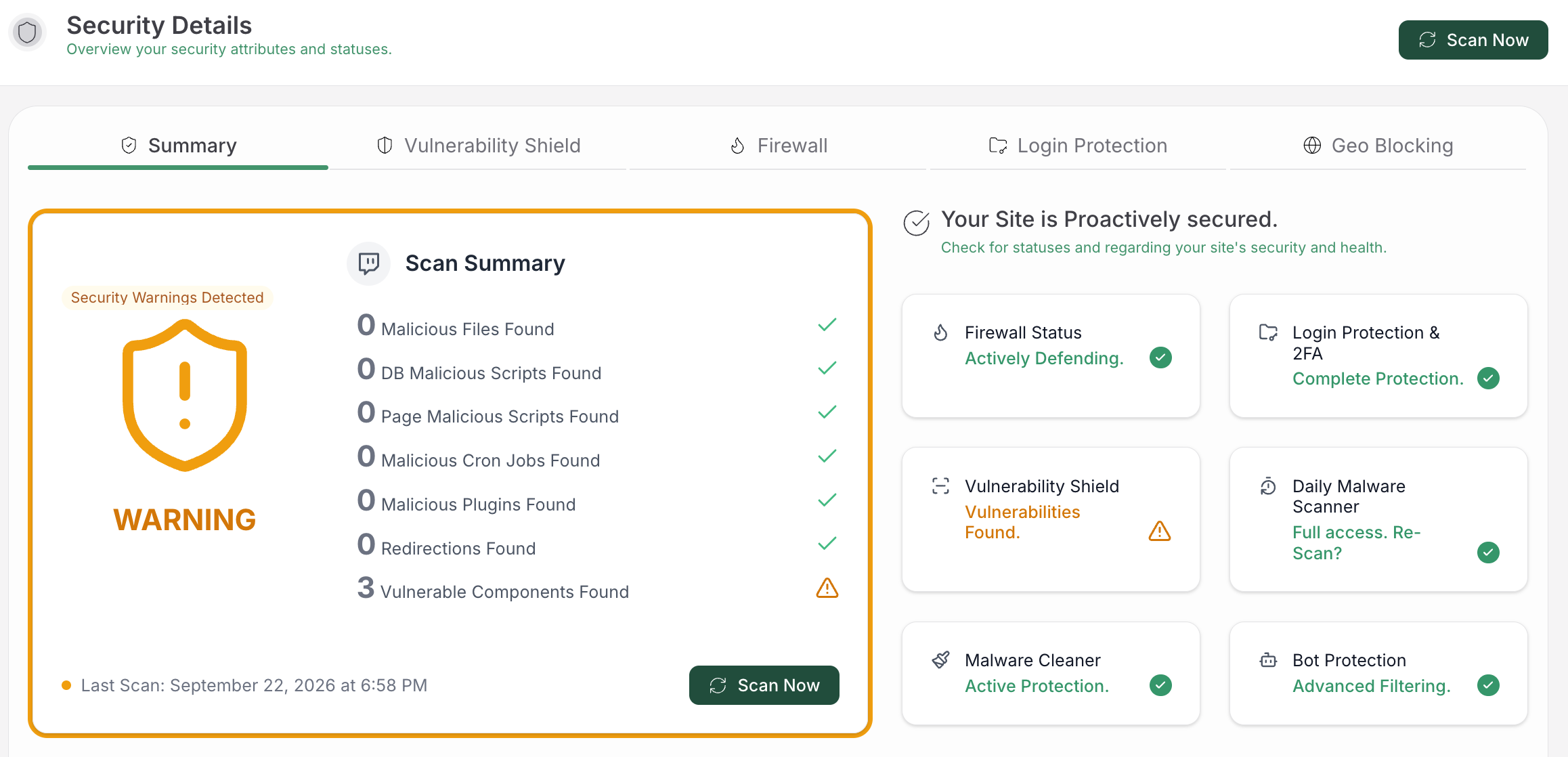Click the checkmark for Redirections Found
The height and width of the screenshot is (757, 1568).
click(827, 544)
